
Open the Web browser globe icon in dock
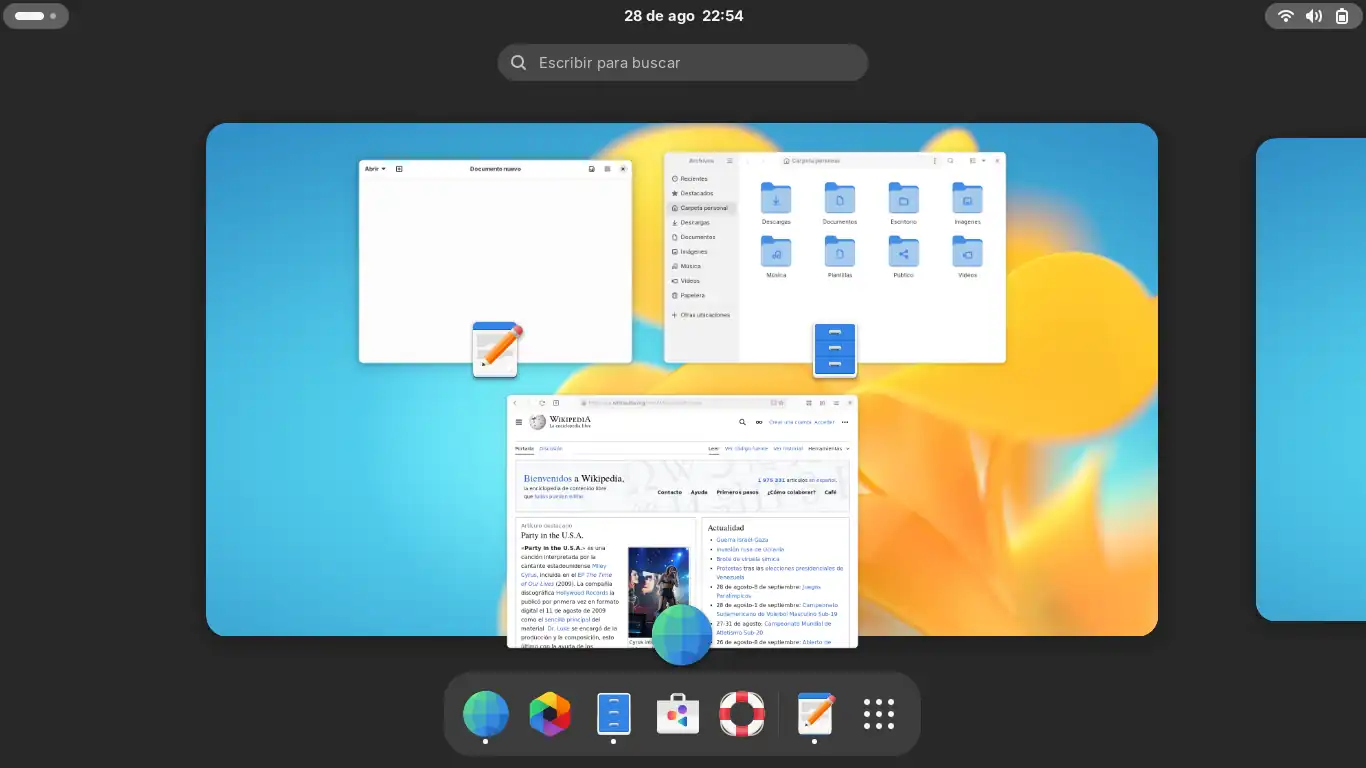(x=486, y=714)
